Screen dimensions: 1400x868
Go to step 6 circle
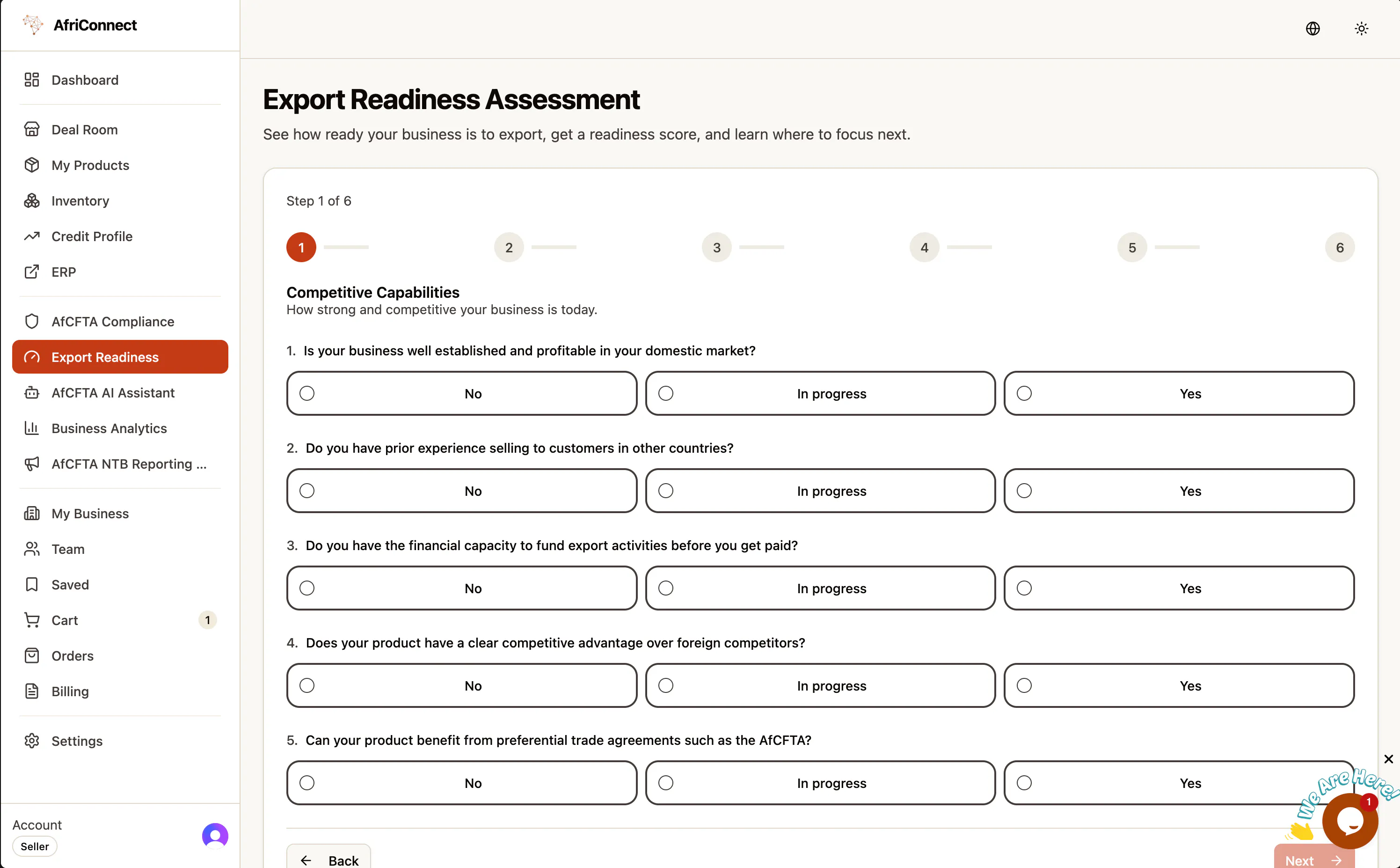pyautogui.click(x=1339, y=247)
